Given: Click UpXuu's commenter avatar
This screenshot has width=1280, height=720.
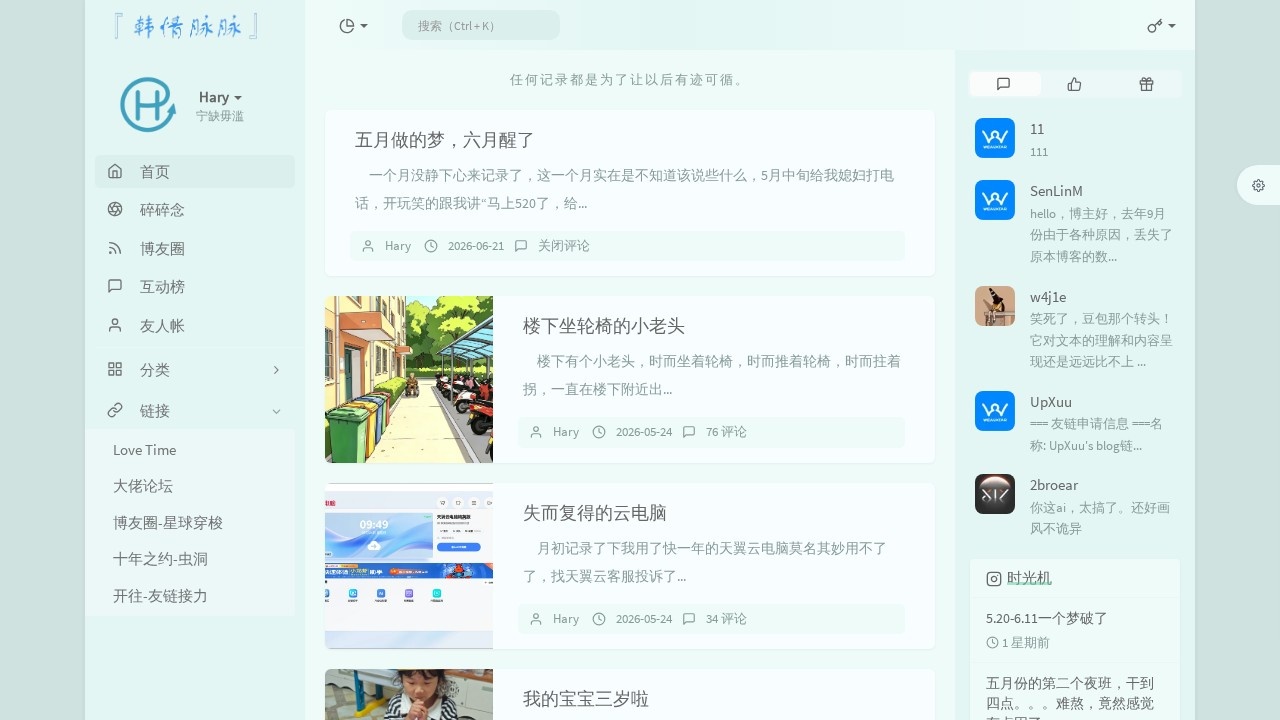Looking at the screenshot, I should coord(995,411).
